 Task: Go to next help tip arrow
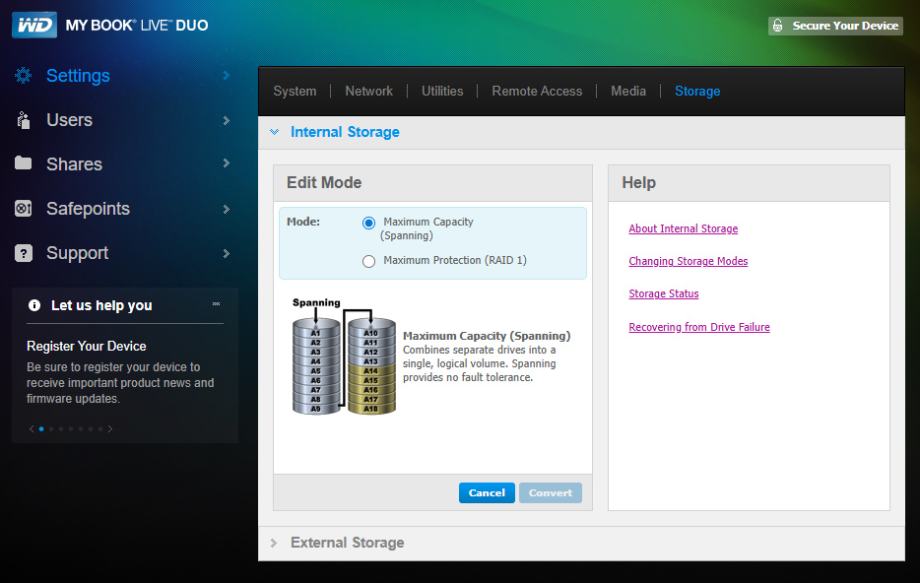110,429
